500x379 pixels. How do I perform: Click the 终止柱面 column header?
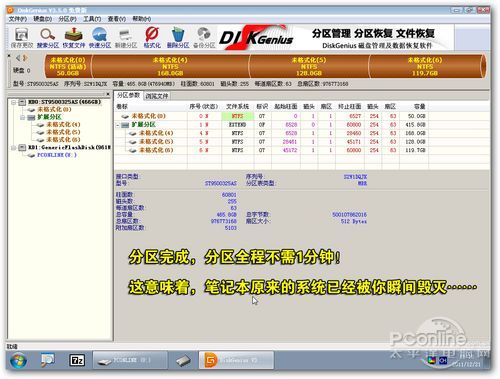350,107
